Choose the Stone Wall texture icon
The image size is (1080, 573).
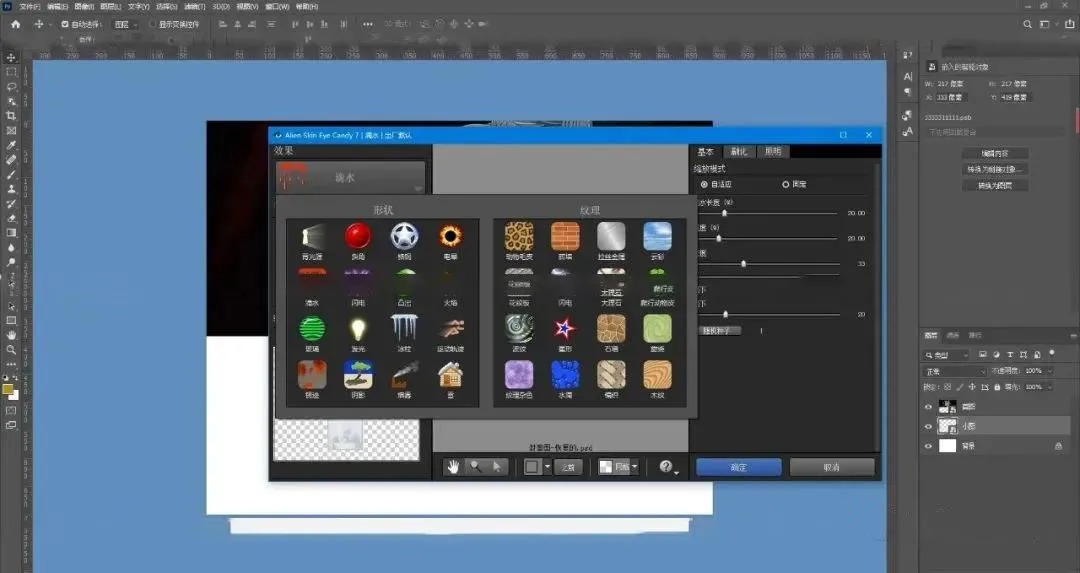point(611,329)
